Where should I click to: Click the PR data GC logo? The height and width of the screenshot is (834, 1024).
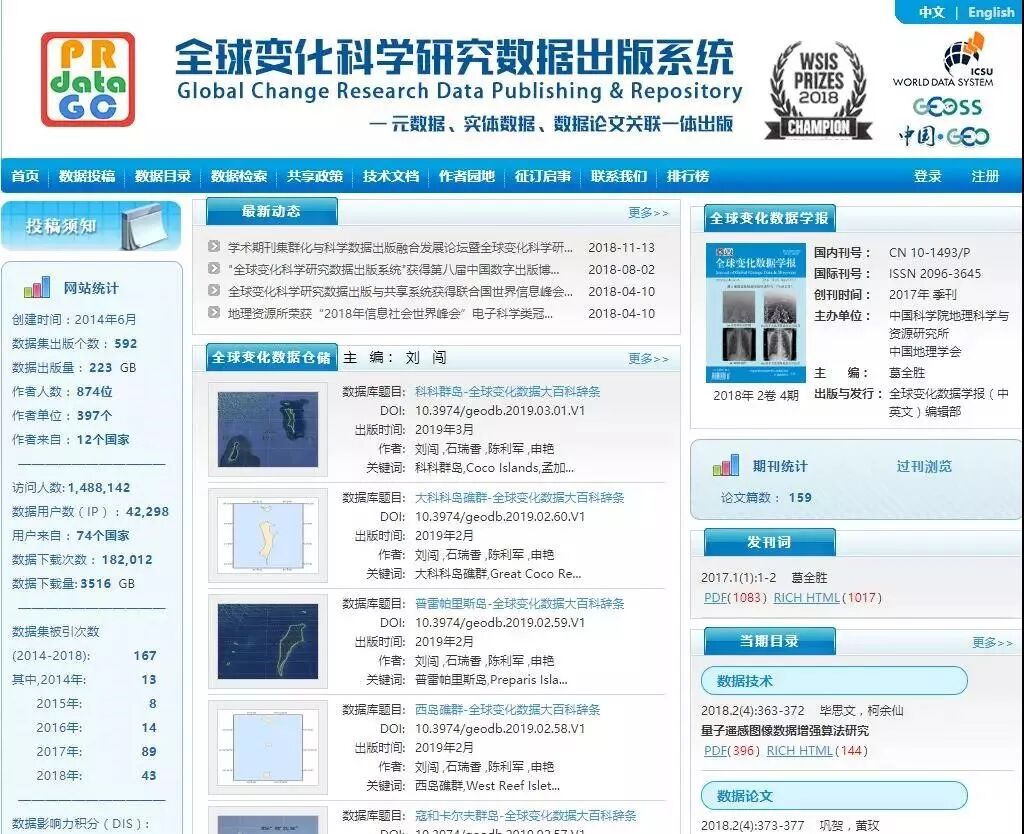[x=88, y=80]
